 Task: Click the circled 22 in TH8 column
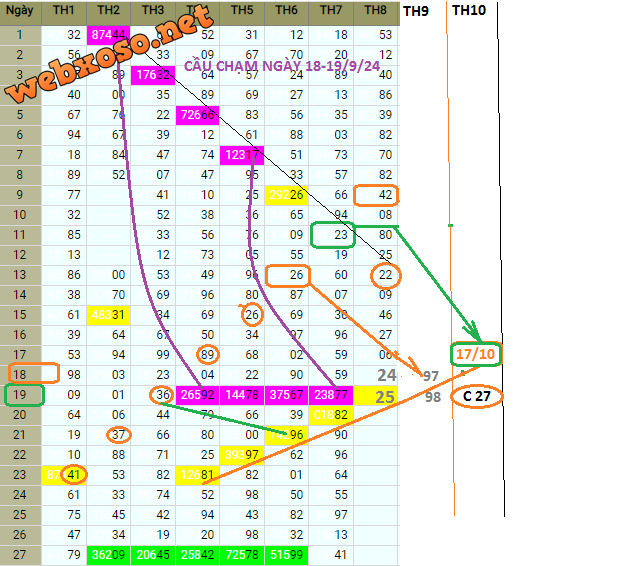point(383,275)
